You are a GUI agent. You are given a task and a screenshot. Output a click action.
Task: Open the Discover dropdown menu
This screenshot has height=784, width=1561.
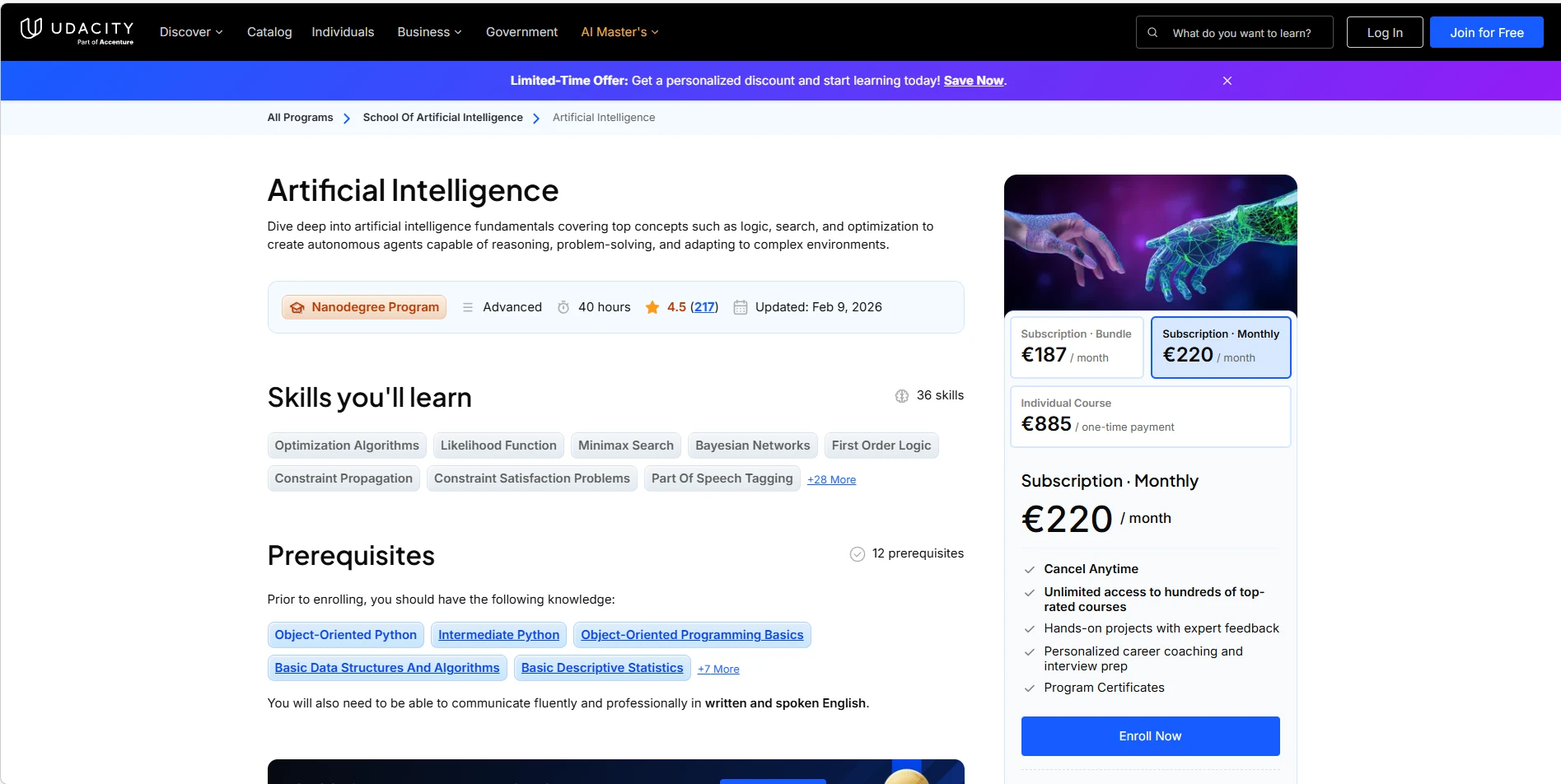tap(190, 32)
